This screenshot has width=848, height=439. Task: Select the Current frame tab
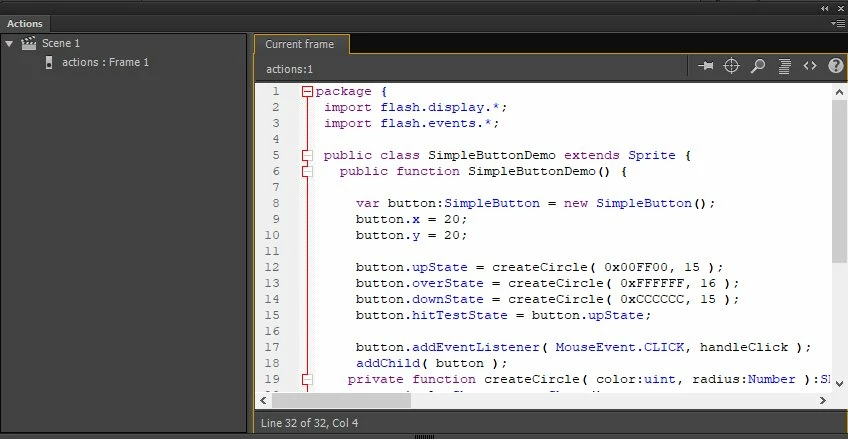pyautogui.click(x=300, y=44)
